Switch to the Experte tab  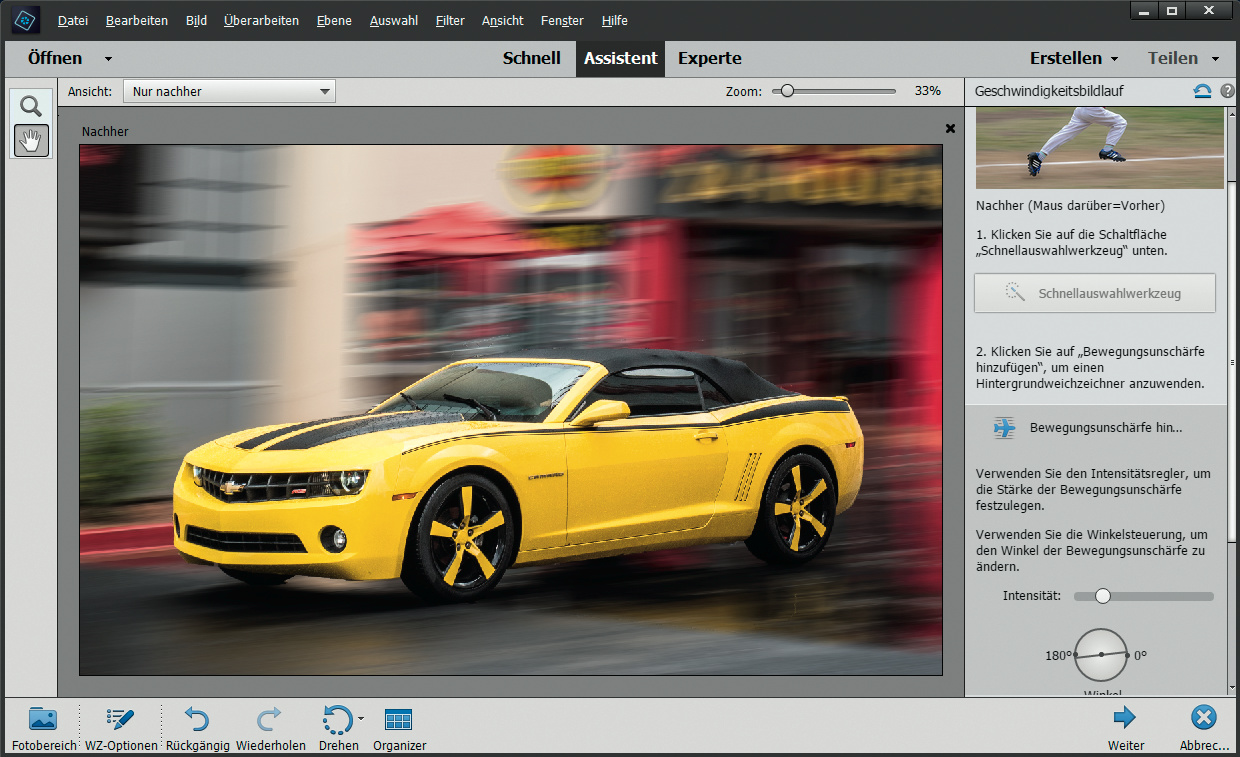tap(709, 58)
